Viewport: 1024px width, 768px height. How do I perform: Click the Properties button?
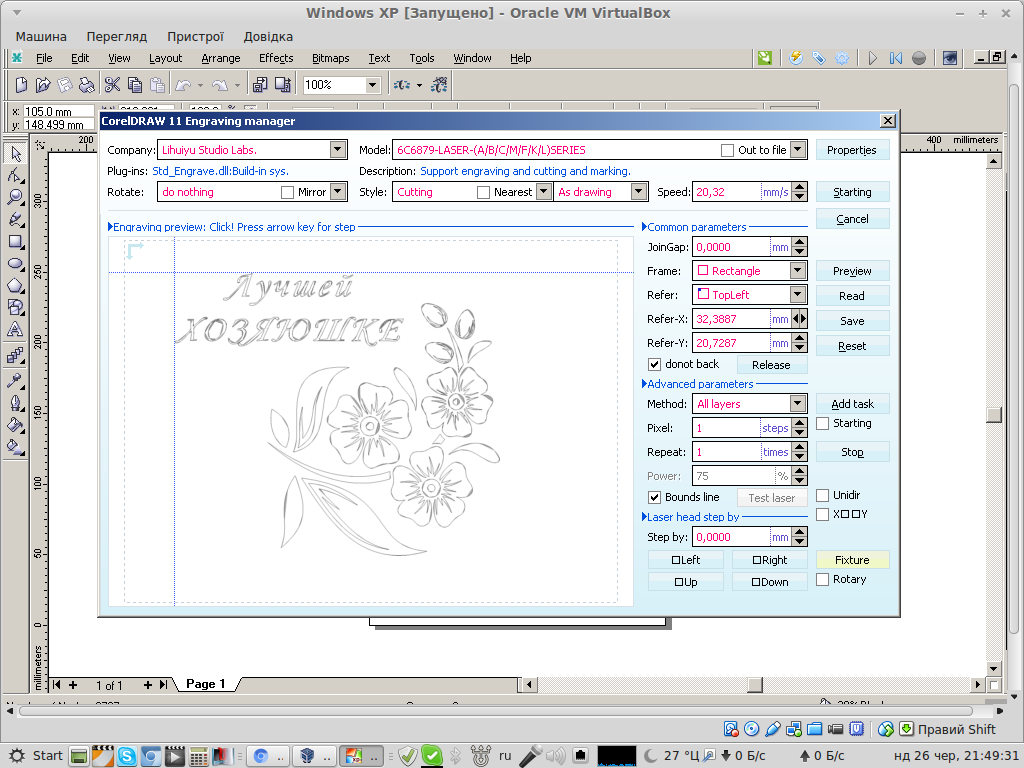tap(852, 150)
